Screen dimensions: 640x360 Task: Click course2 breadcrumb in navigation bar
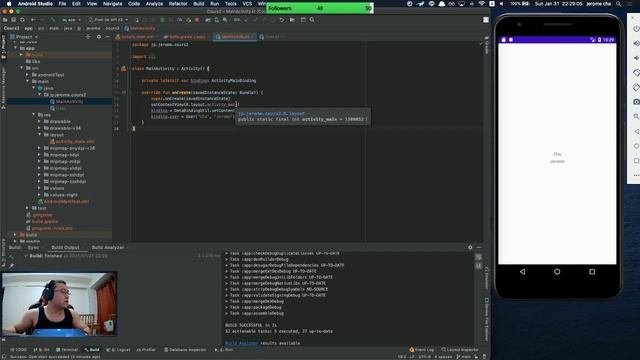coord(112,28)
